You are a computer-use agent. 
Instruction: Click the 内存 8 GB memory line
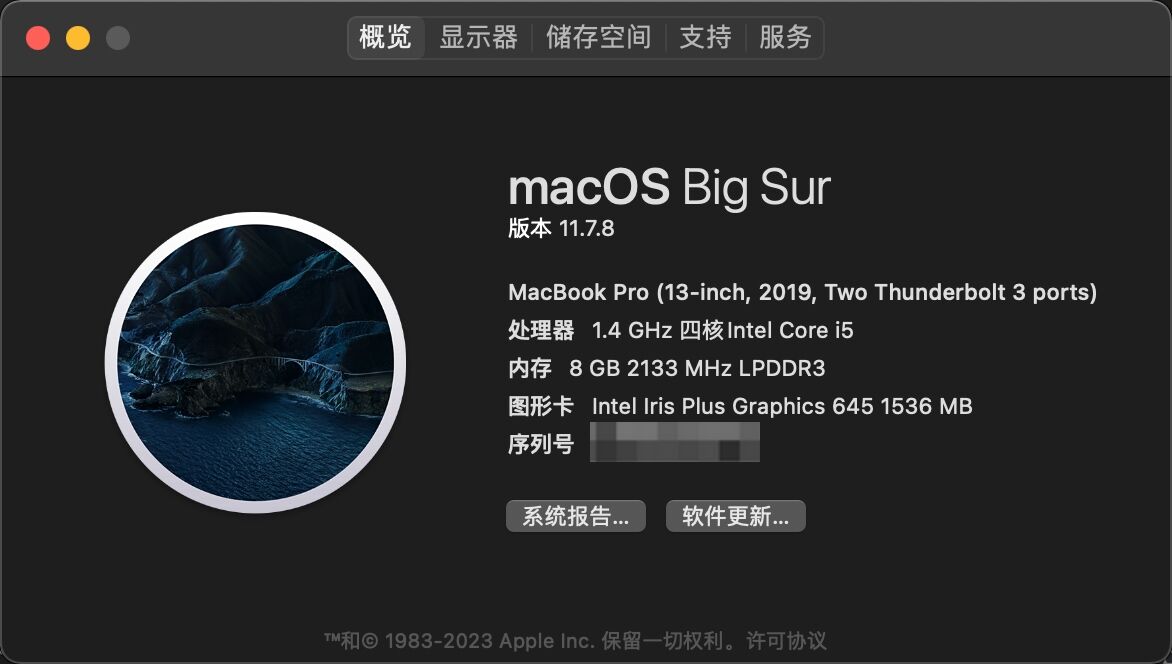667,369
